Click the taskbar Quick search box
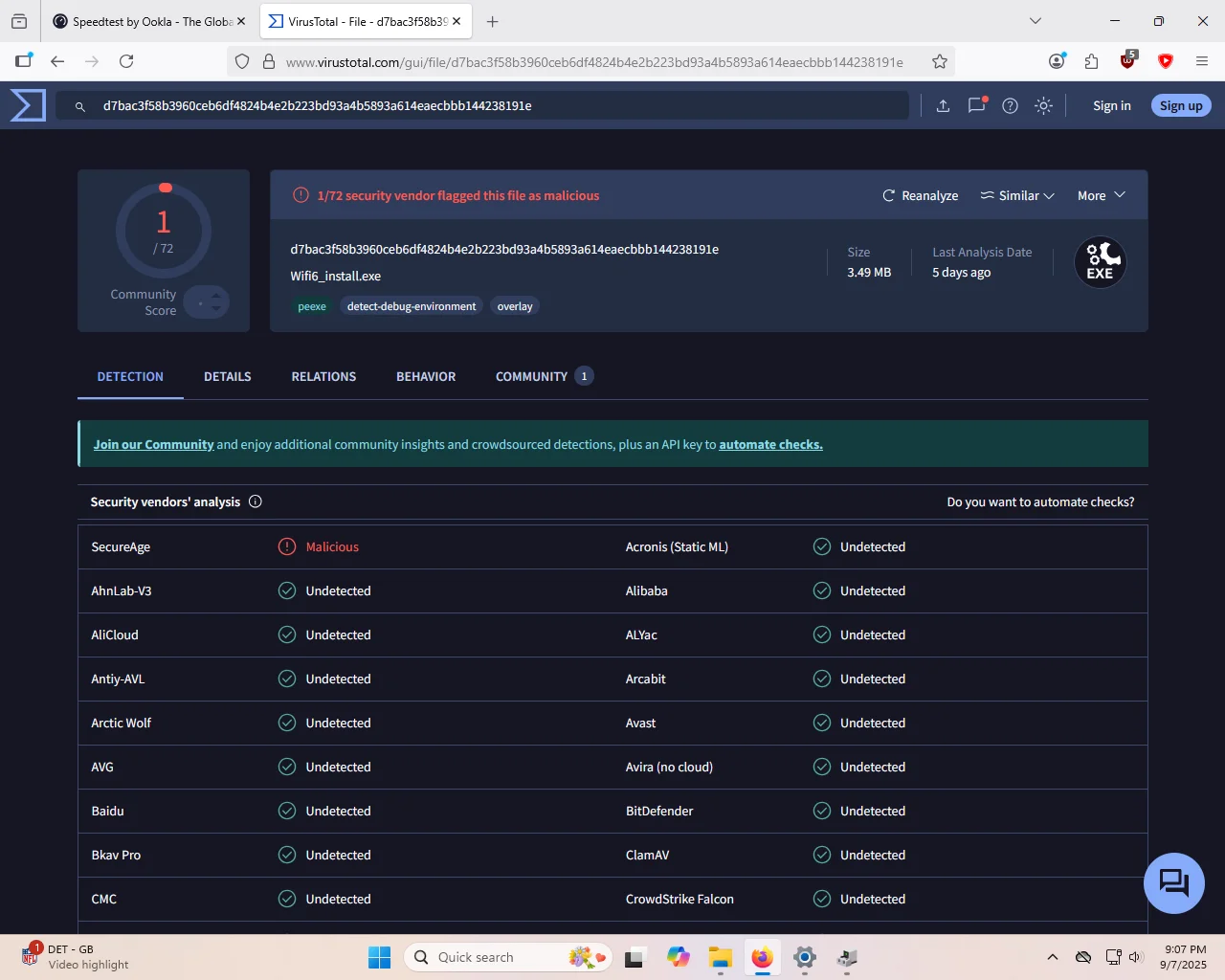 (x=508, y=957)
